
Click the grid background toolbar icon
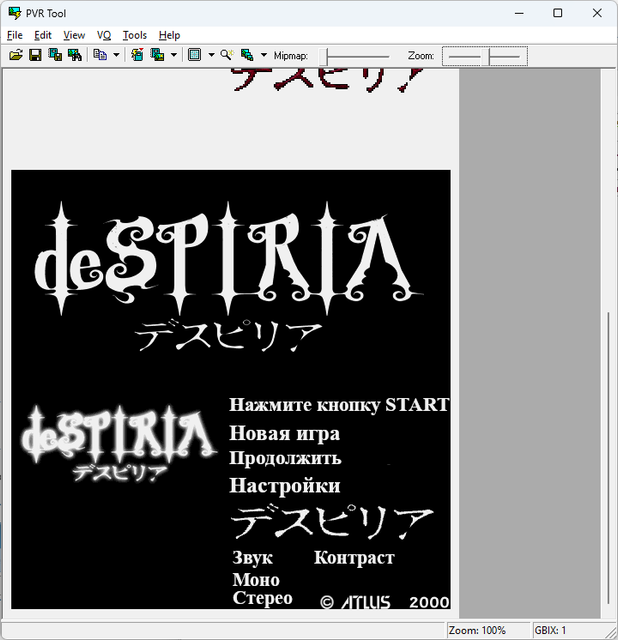coord(194,55)
